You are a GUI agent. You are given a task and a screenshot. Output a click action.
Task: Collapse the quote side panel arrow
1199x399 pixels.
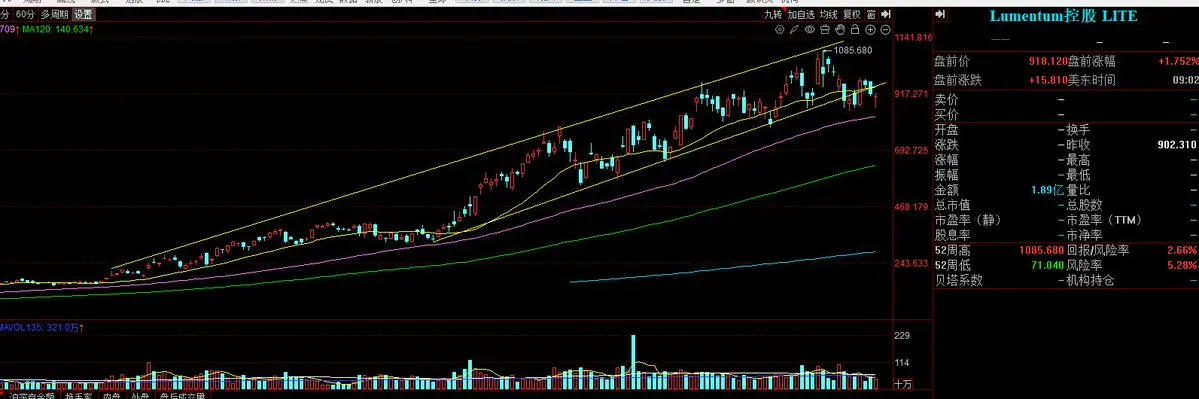pos(941,15)
